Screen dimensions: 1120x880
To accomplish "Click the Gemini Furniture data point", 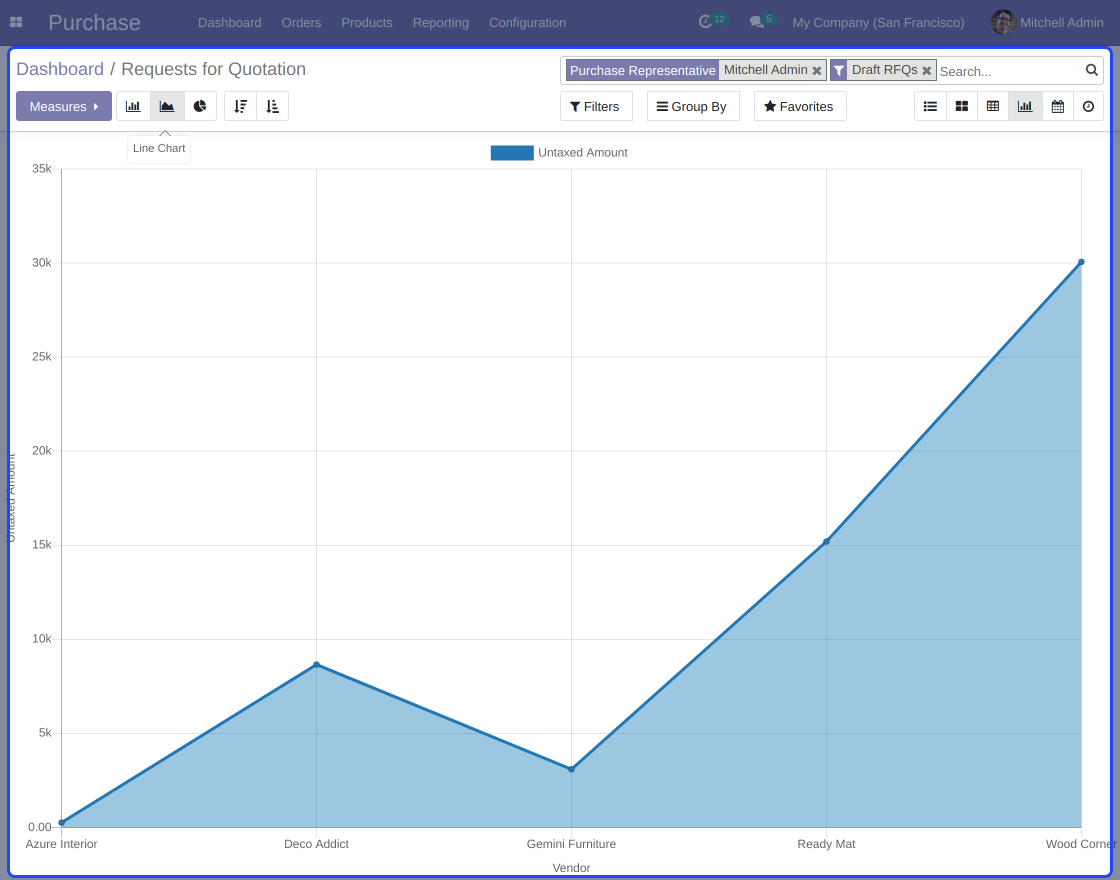I will [571, 769].
